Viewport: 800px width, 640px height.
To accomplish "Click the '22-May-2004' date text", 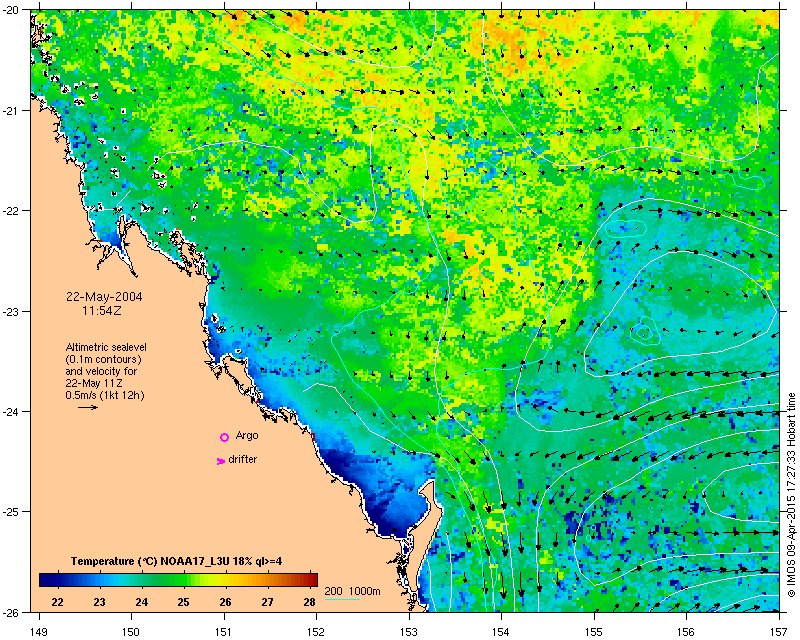I will 104,297.
